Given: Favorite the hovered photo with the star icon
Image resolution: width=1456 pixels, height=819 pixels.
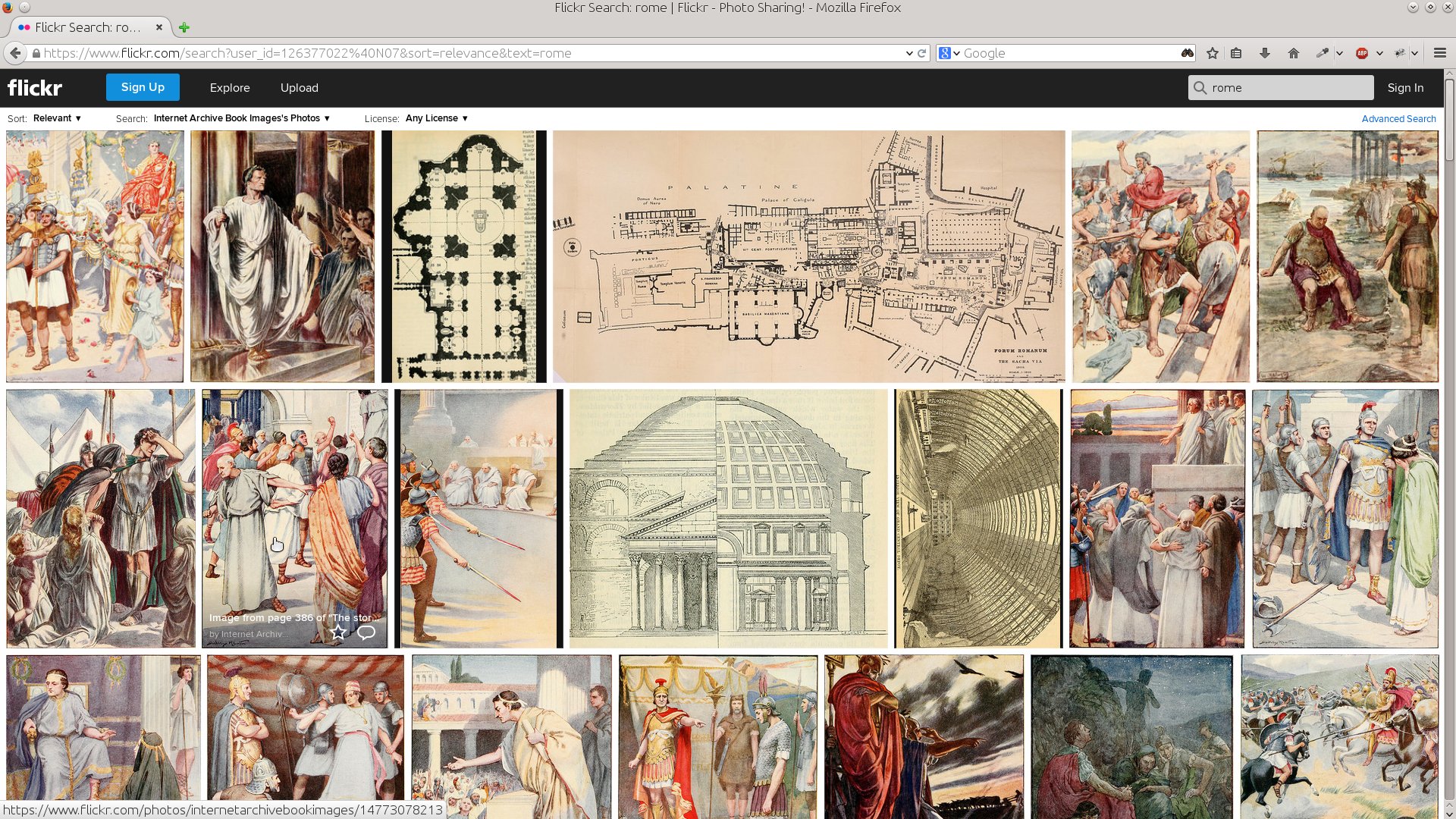Looking at the screenshot, I should 338,632.
